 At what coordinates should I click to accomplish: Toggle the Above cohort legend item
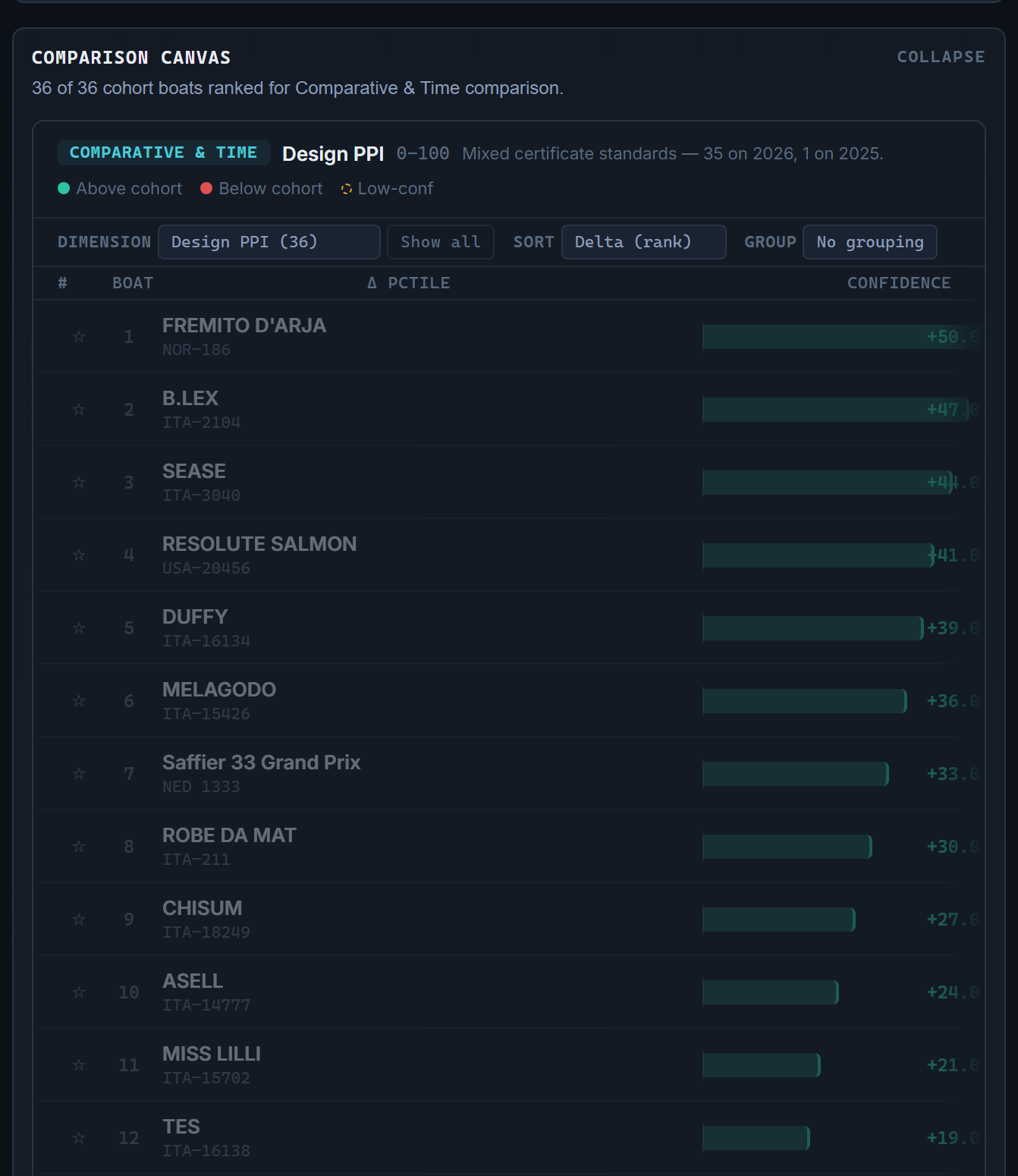click(120, 188)
